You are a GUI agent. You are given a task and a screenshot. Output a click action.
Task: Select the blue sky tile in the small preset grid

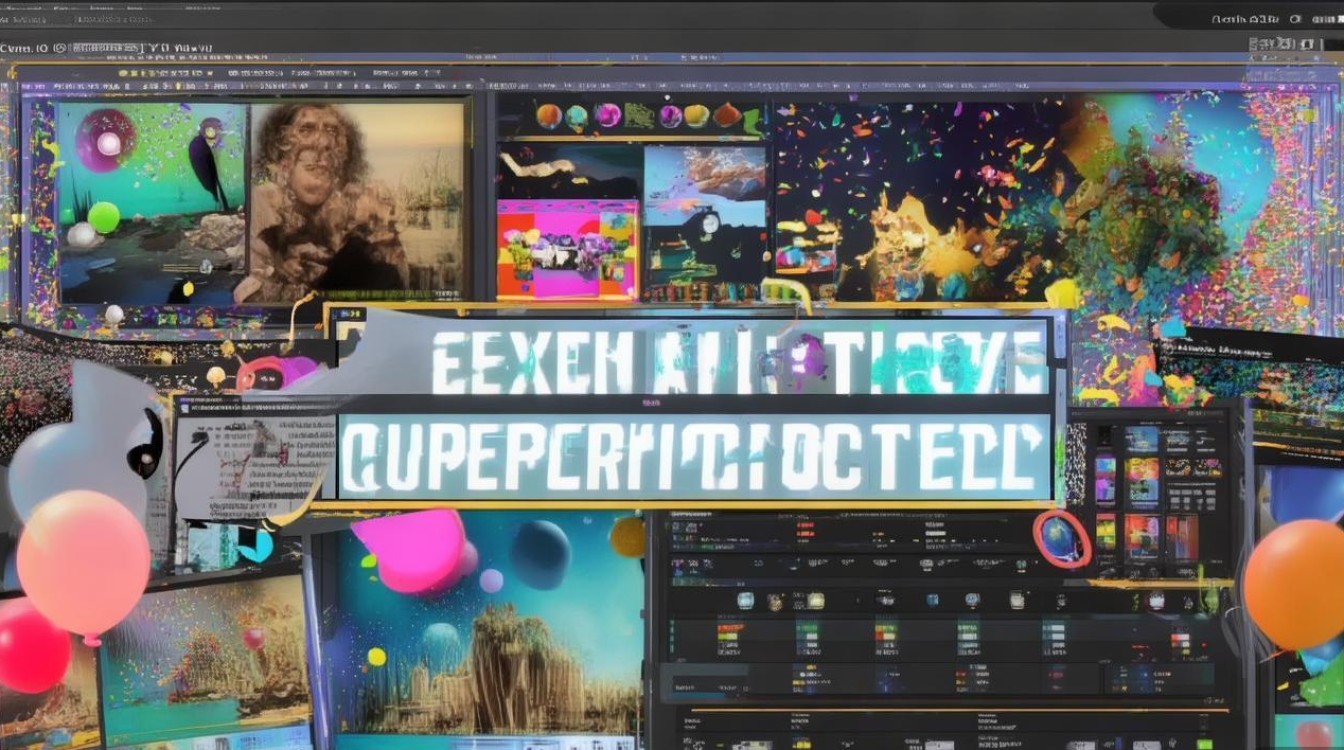click(x=1142, y=440)
